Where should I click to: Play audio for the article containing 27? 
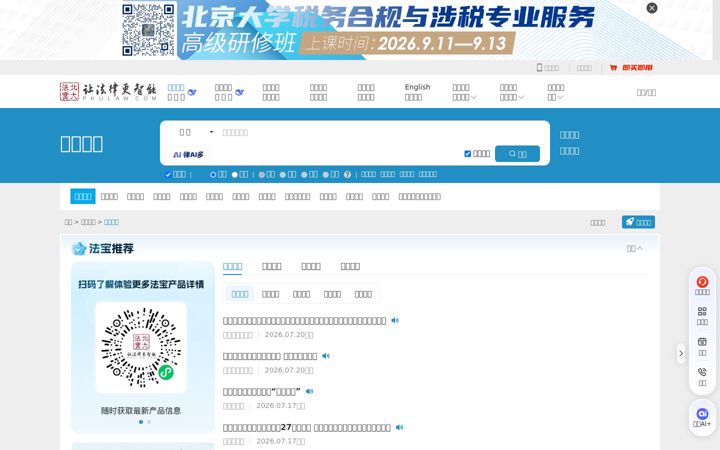[399, 427]
